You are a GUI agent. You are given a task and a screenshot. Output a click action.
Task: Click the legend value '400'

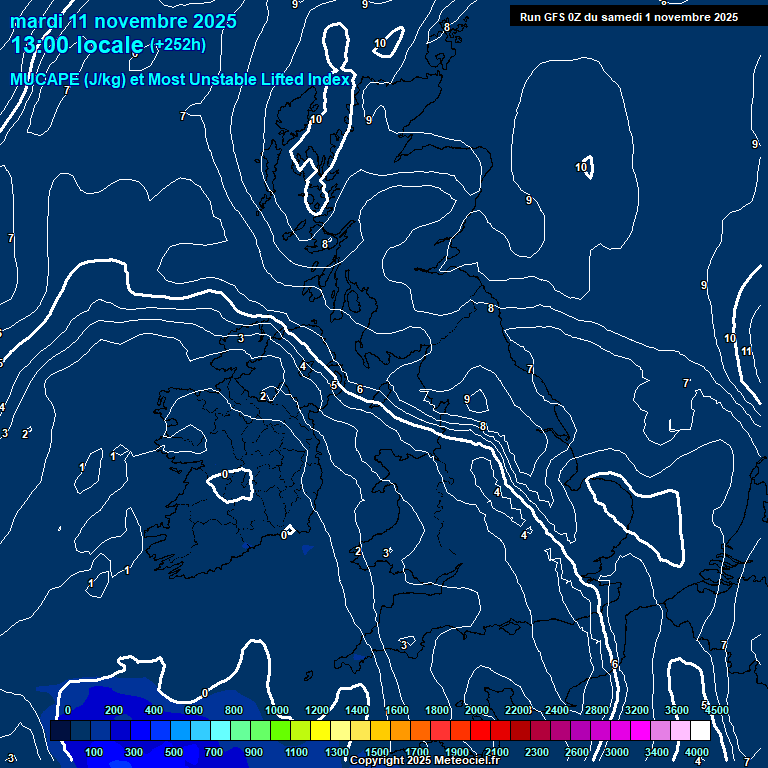click(x=154, y=710)
